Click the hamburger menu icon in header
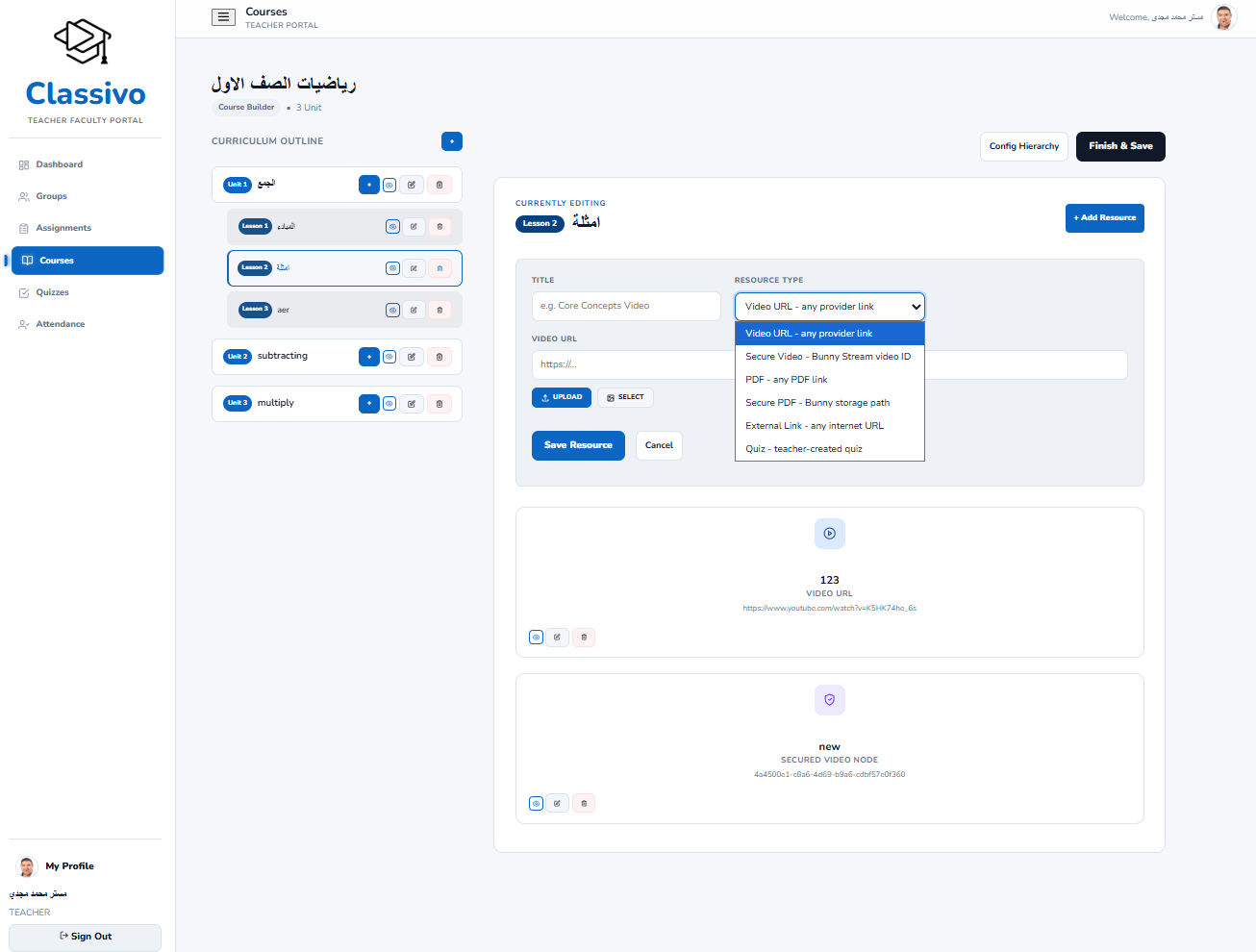This screenshot has width=1256, height=952. 223,17
